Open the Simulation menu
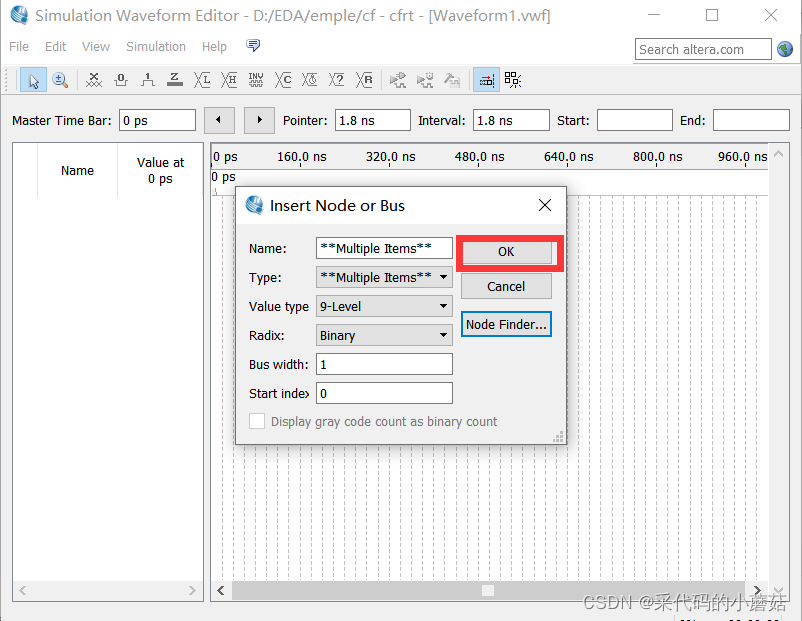 [x=156, y=47]
